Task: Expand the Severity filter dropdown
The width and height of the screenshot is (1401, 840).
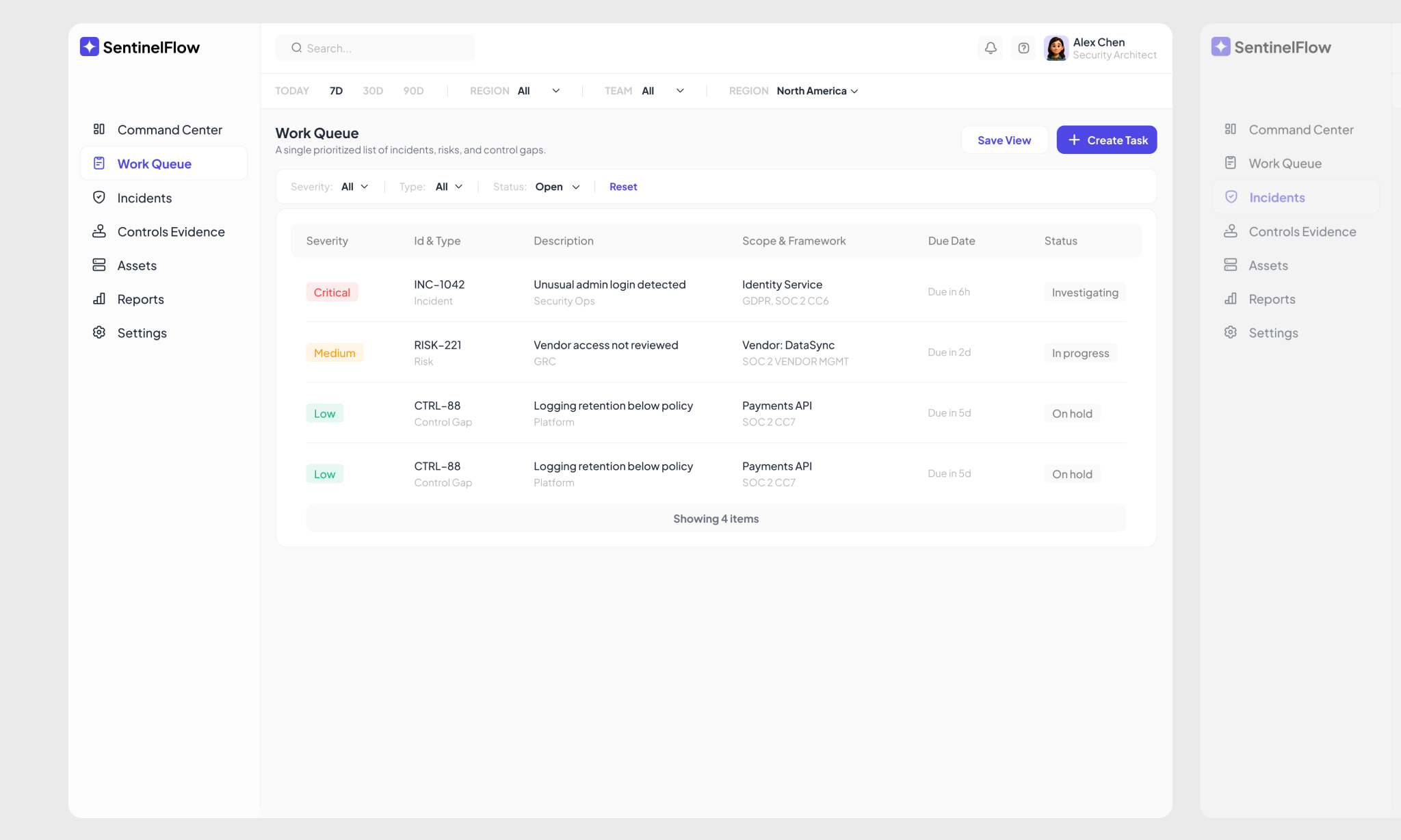Action: (x=354, y=187)
